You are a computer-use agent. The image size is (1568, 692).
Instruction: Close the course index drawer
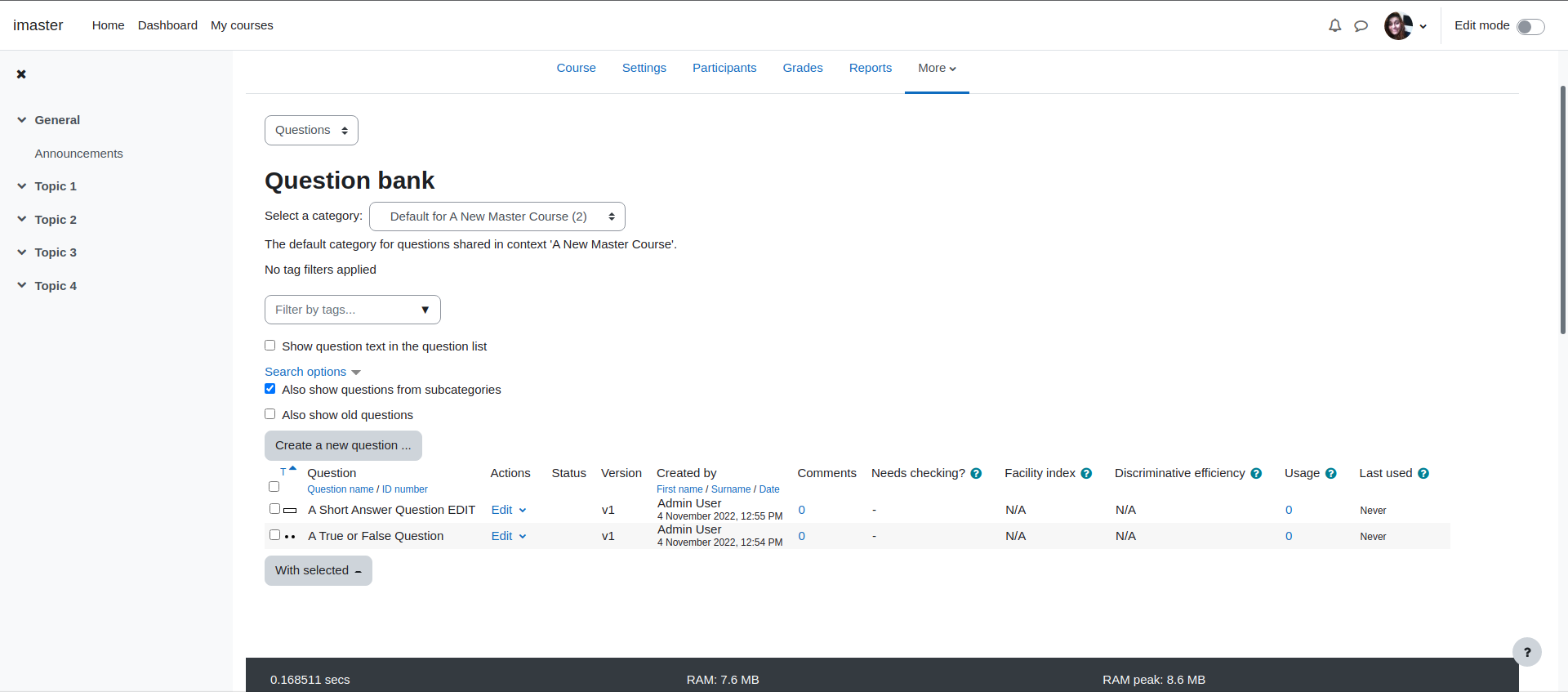point(21,74)
